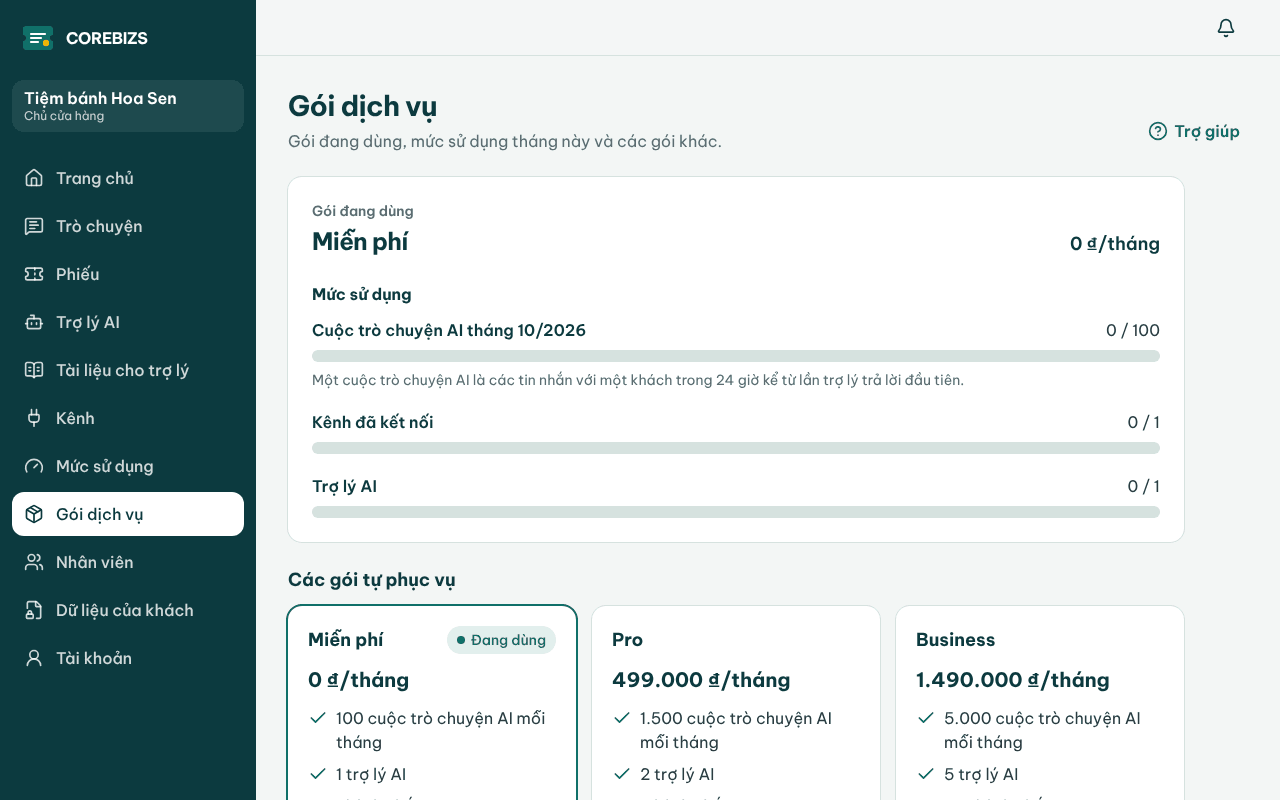The height and width of the screenshot is (800, 1280).
Task: Click the AI conversations usage progress bar
Action: (736, 356)
